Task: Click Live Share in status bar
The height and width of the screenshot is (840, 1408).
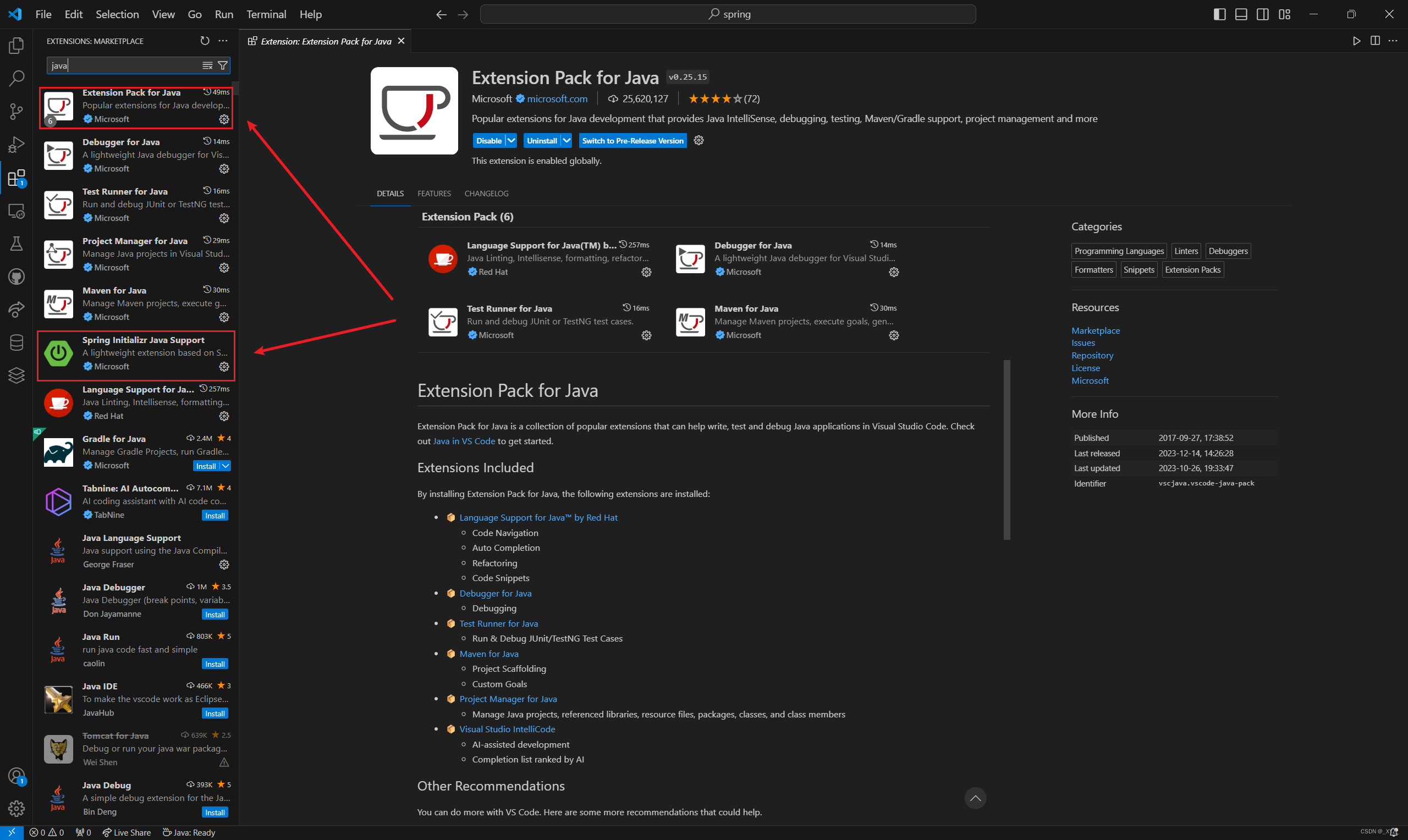Action: point(127,833)
